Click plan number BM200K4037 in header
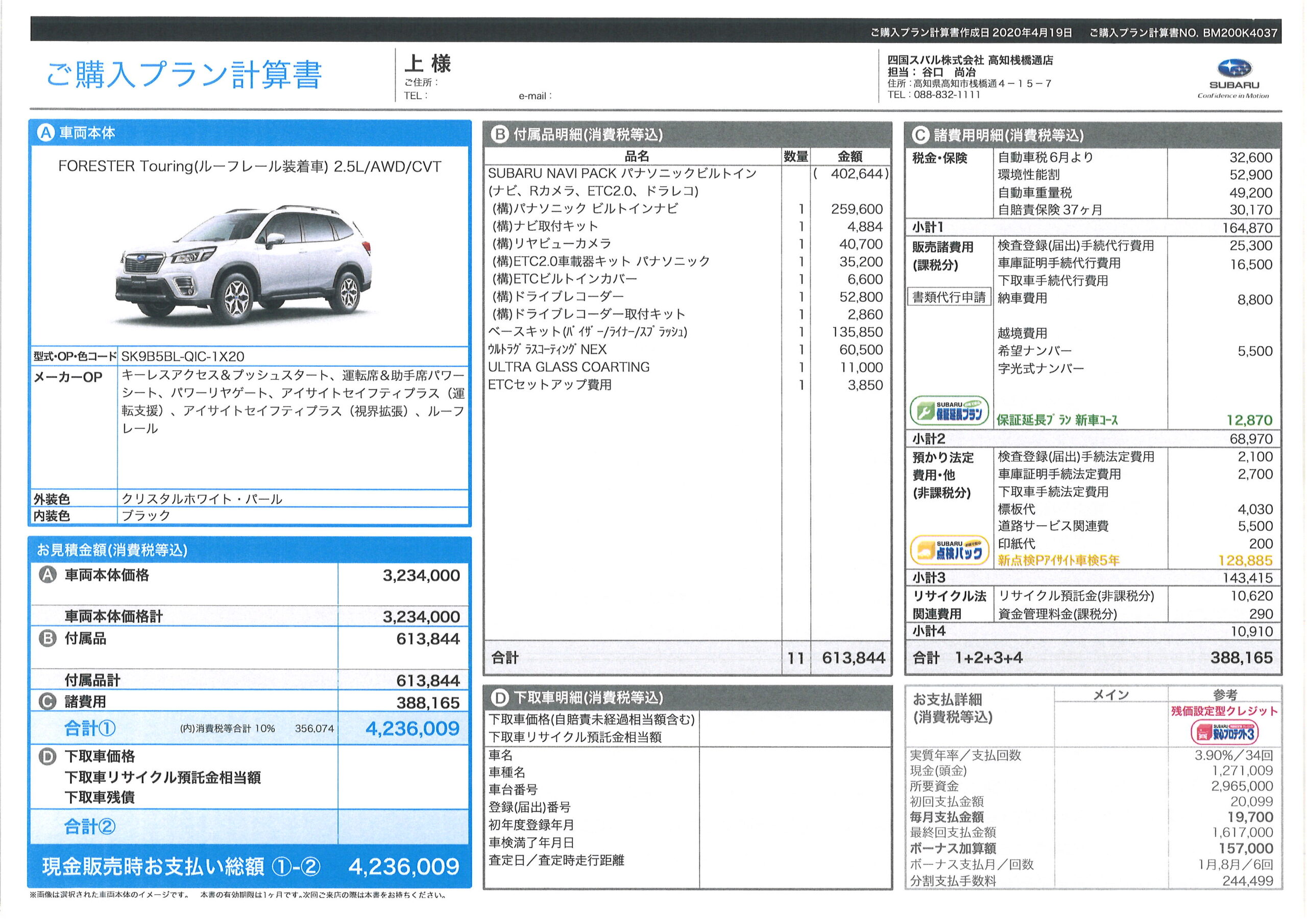Image resolution: width=1307 pixels, height=924 pixels. 1240,33
